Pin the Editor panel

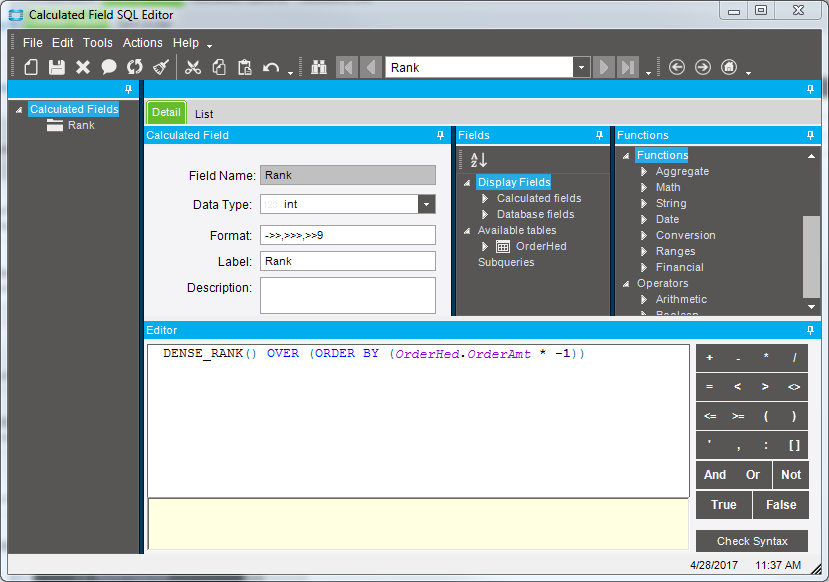[810, 330]
